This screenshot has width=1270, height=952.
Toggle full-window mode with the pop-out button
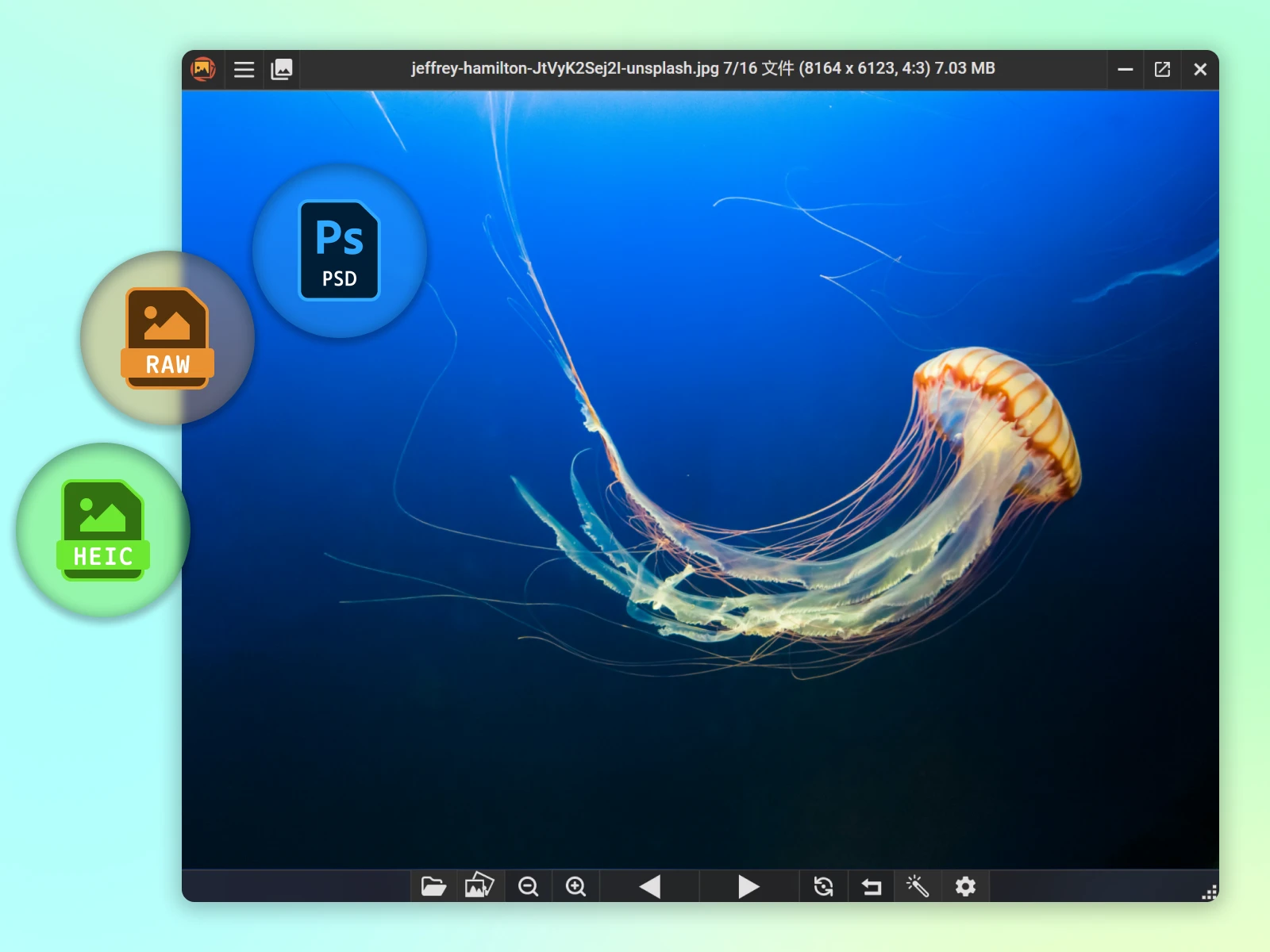pos(1162,70)
